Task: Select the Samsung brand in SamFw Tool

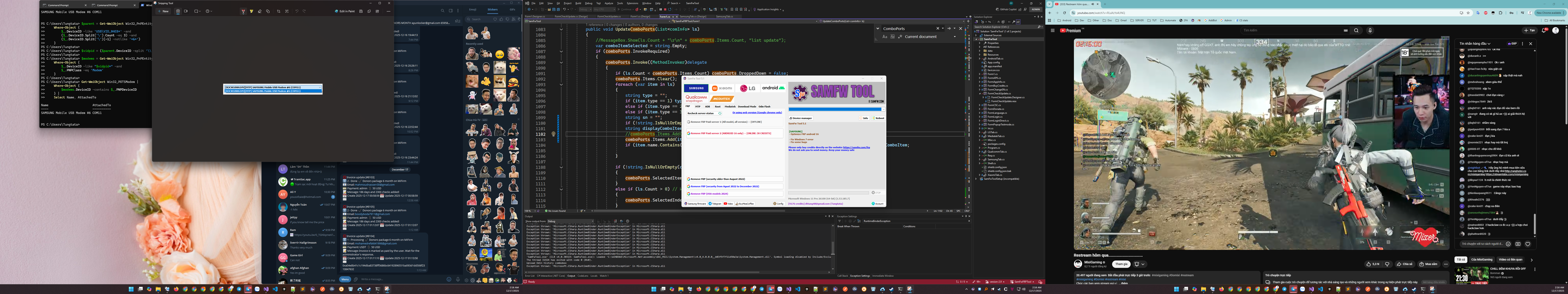Action: [696, 88]
